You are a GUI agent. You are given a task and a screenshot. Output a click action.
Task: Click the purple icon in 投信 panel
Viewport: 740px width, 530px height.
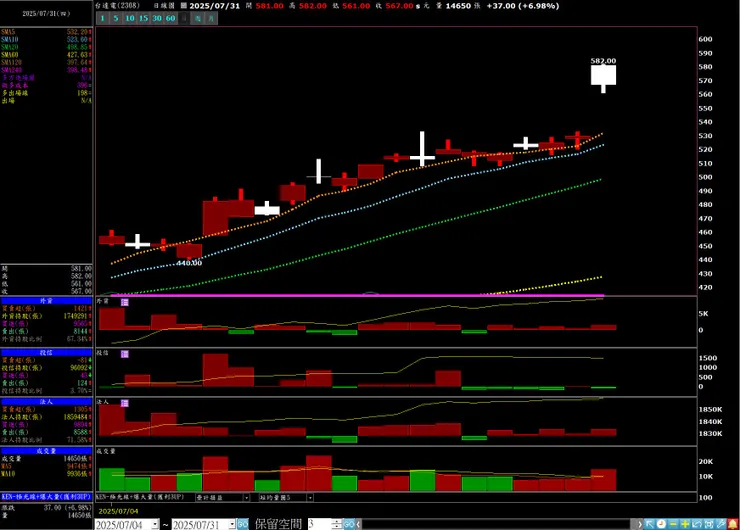pyautogui.click(x=125, y=354)
